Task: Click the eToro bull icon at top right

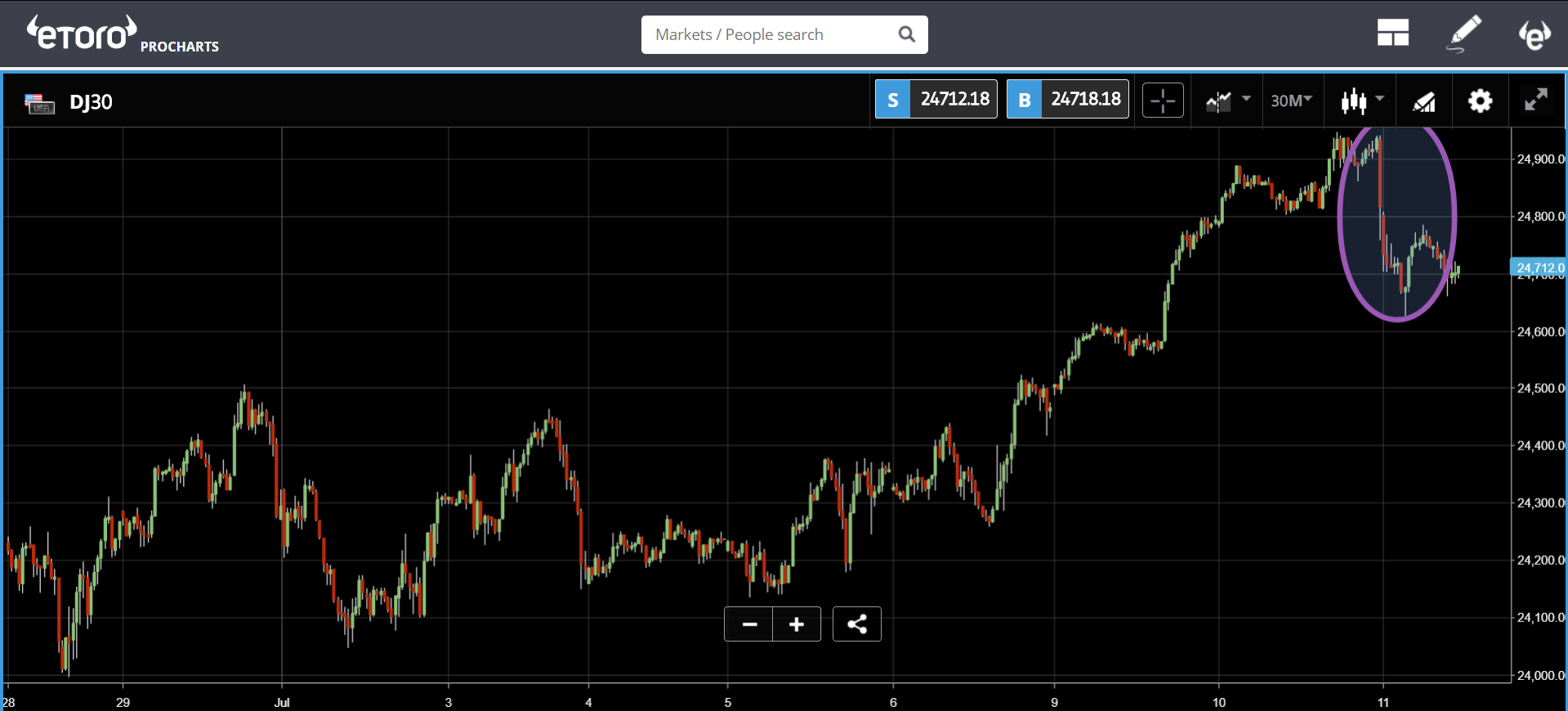Action: click(x=1534, y=34)
